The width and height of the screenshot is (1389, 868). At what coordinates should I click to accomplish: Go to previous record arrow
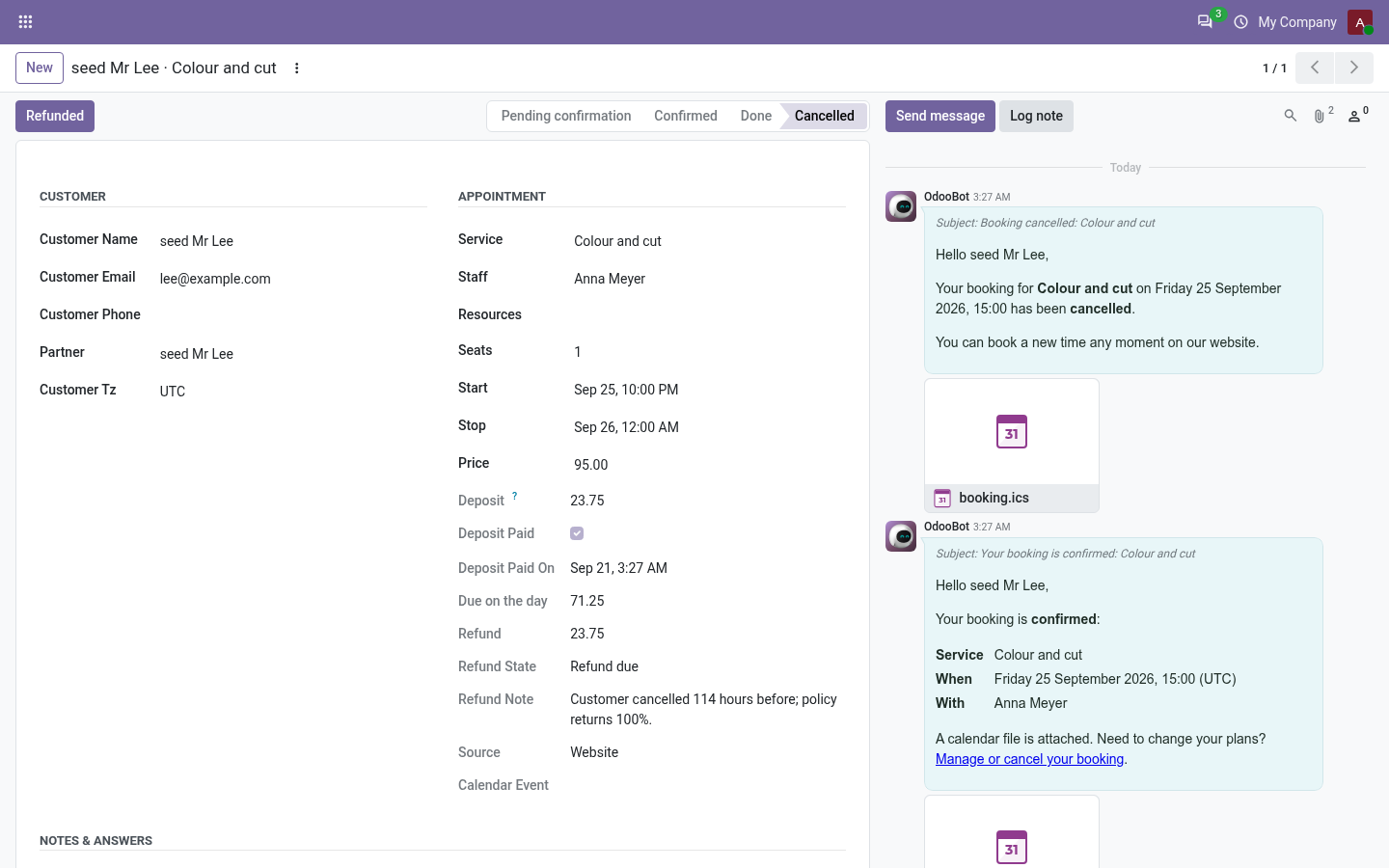tap(1315, 68)
